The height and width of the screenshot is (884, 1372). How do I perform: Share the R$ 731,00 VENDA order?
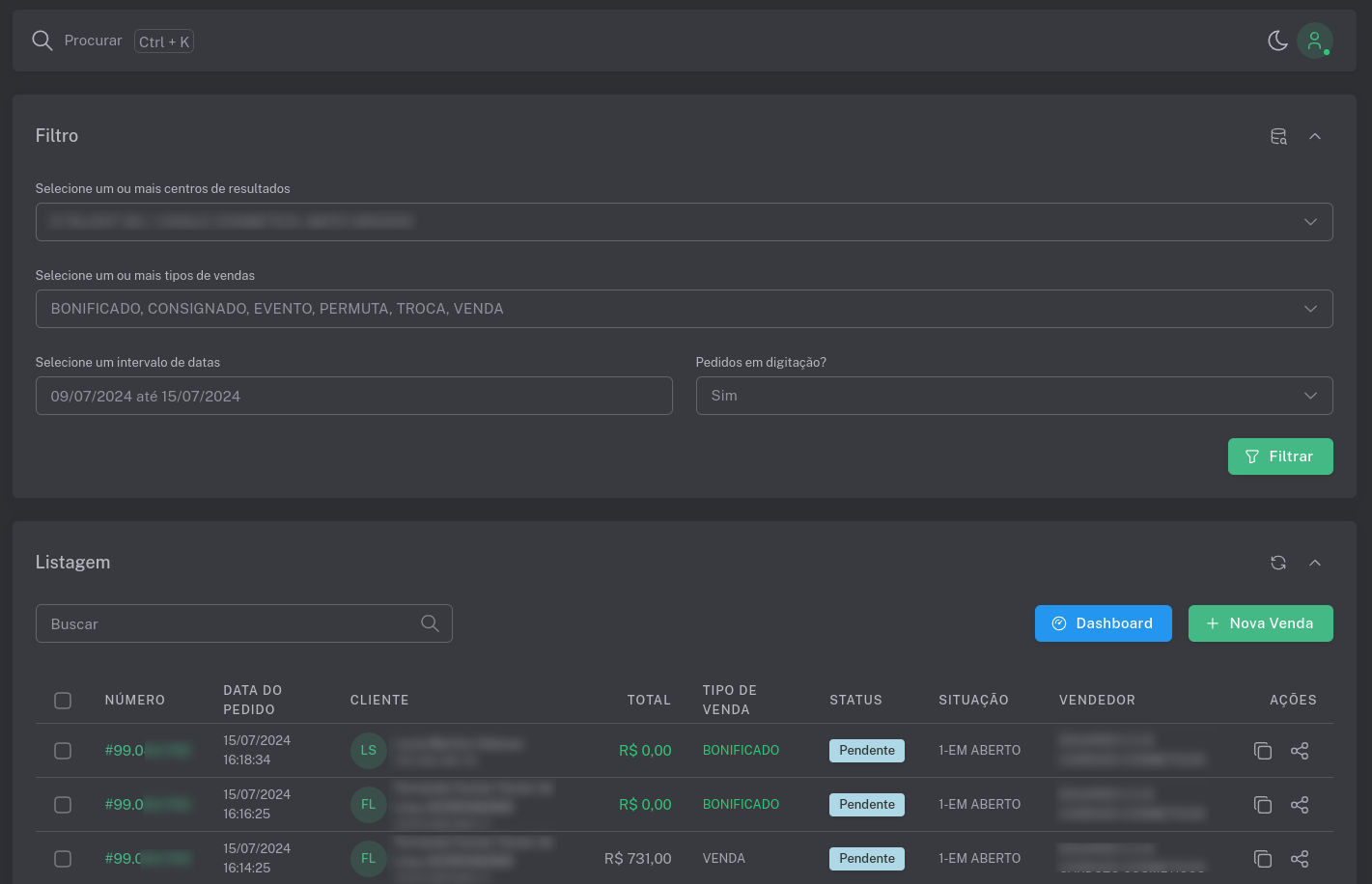(x=1300, y=859)
